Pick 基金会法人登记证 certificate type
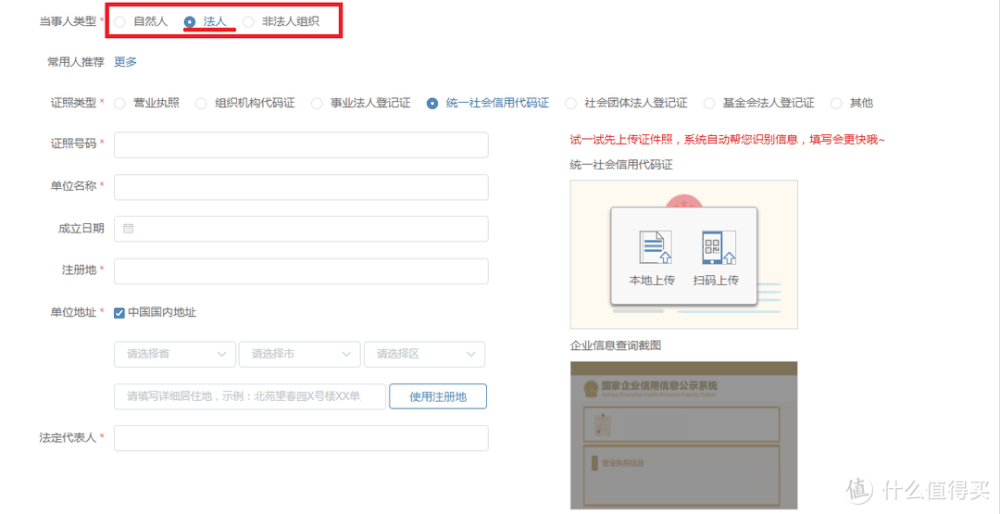 point(709,103)
